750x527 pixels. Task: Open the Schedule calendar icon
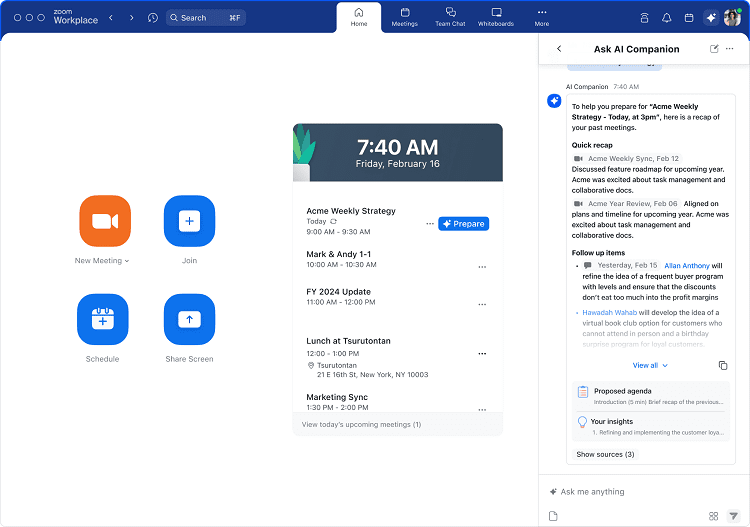pos(102,319)
